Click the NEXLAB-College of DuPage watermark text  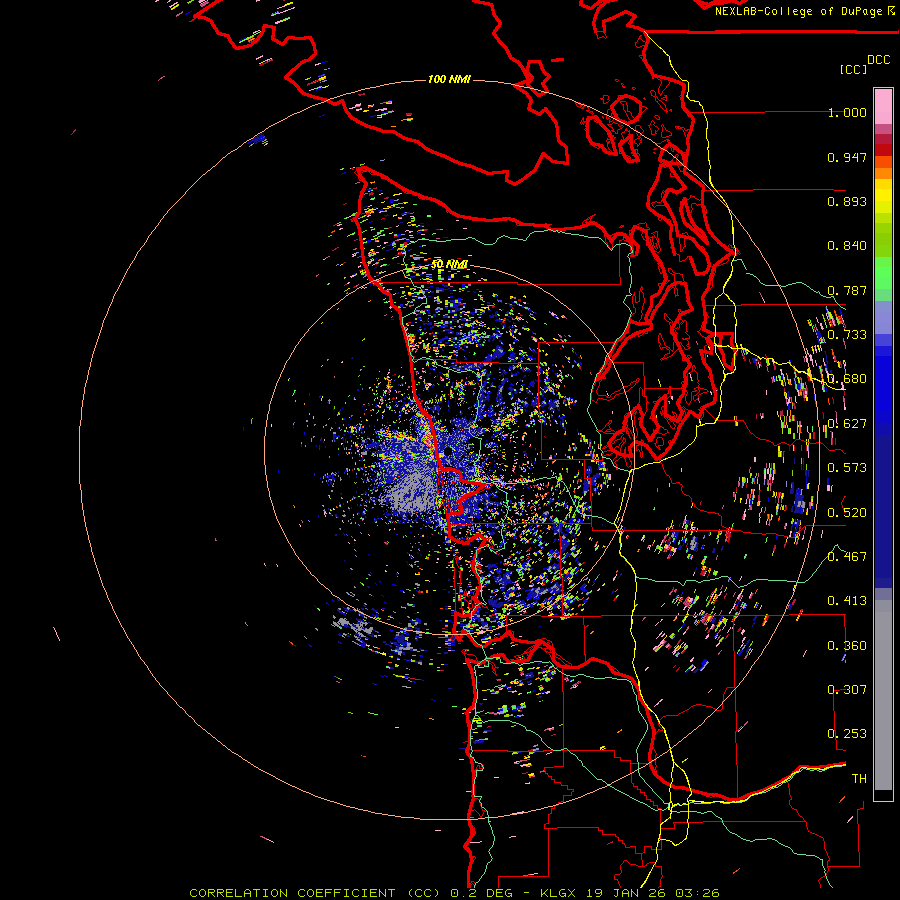tap(800, 11)
